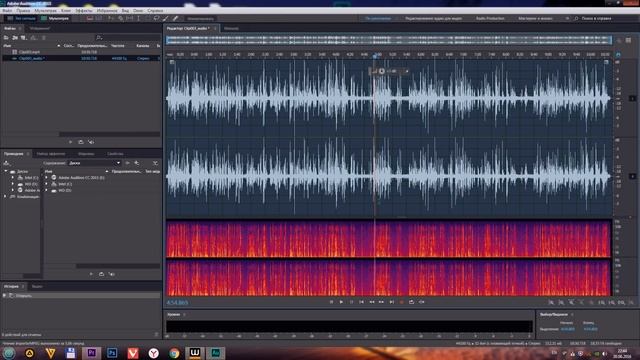640x360 pixels.
Task: Open Premiere Pro from the taskbar
Action: [91, 353]
